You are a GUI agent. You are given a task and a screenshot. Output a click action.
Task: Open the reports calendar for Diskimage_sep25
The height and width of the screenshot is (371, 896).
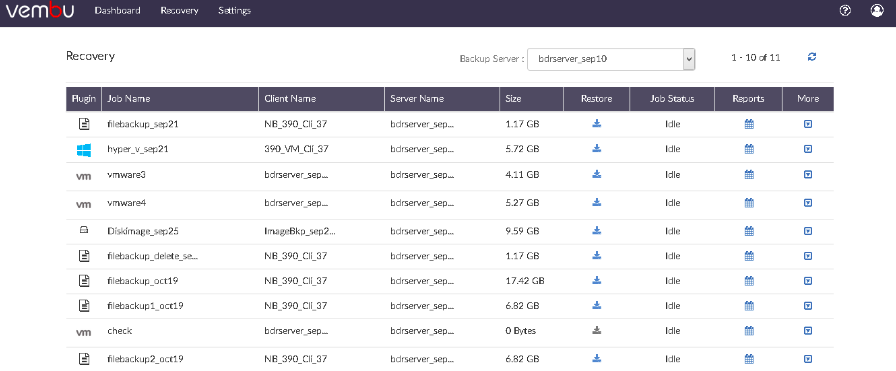(x=749, y=231)
